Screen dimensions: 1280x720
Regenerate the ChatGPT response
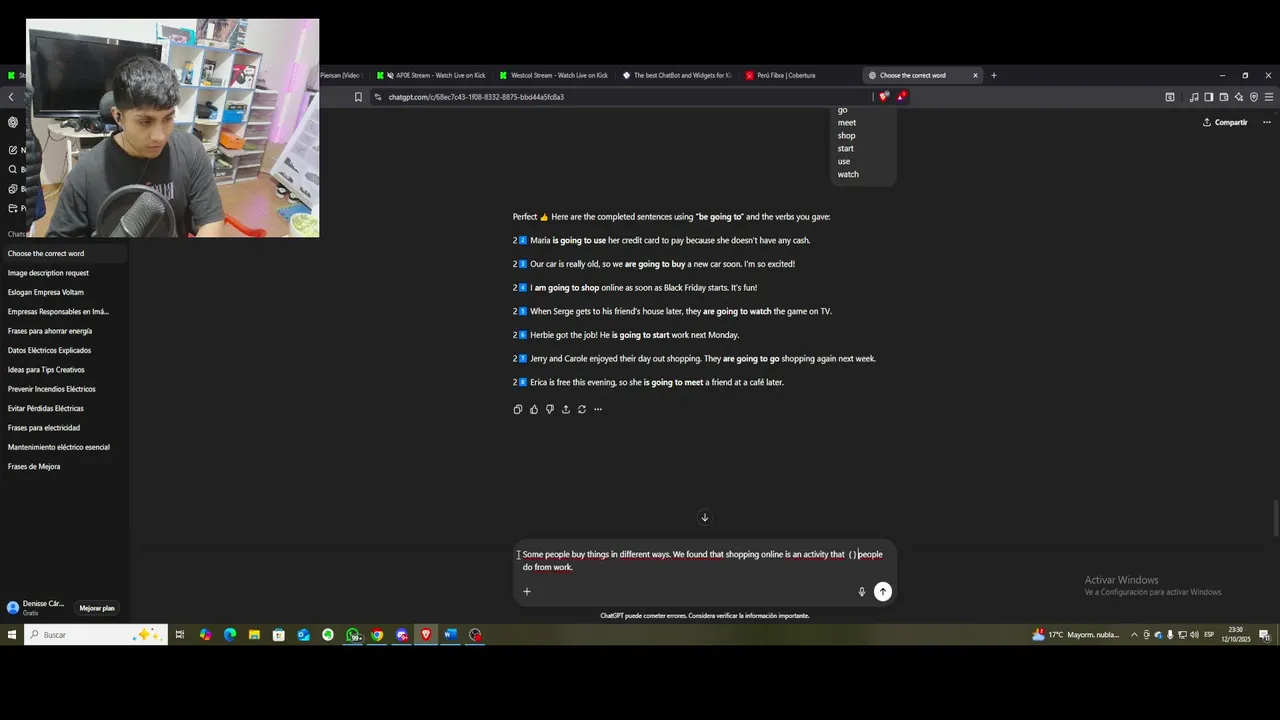(x=581, y=409)
